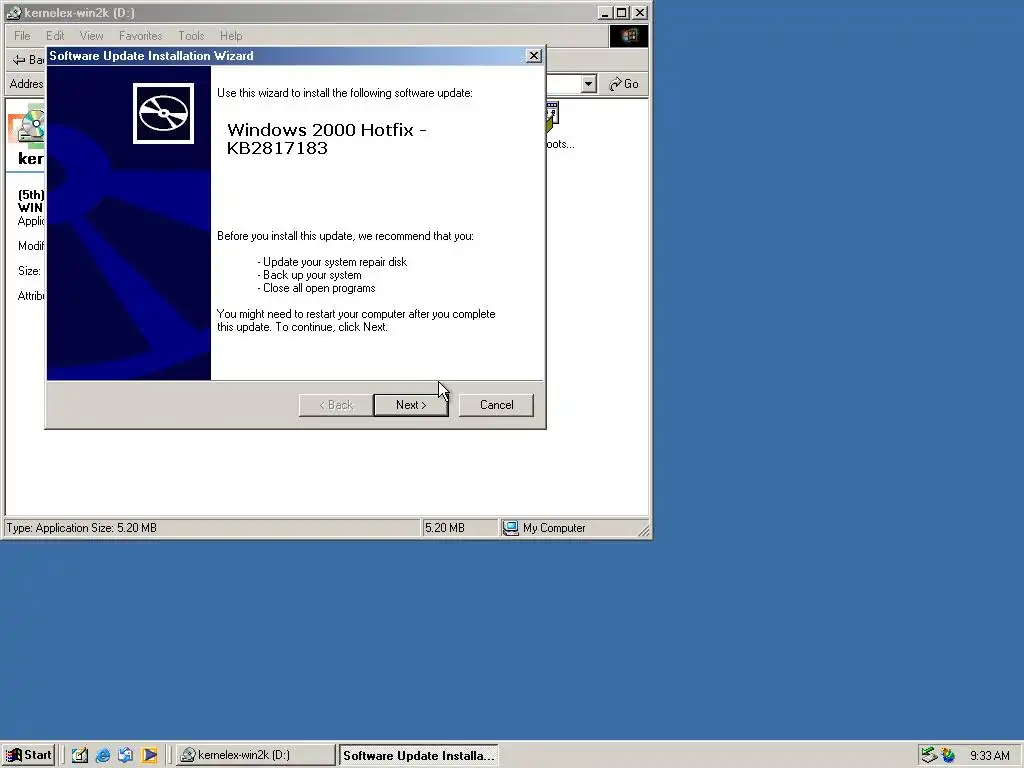Open the Help menu in Explorer
The height and width of the screenshot is (768, 1024).
click(231, 36)
